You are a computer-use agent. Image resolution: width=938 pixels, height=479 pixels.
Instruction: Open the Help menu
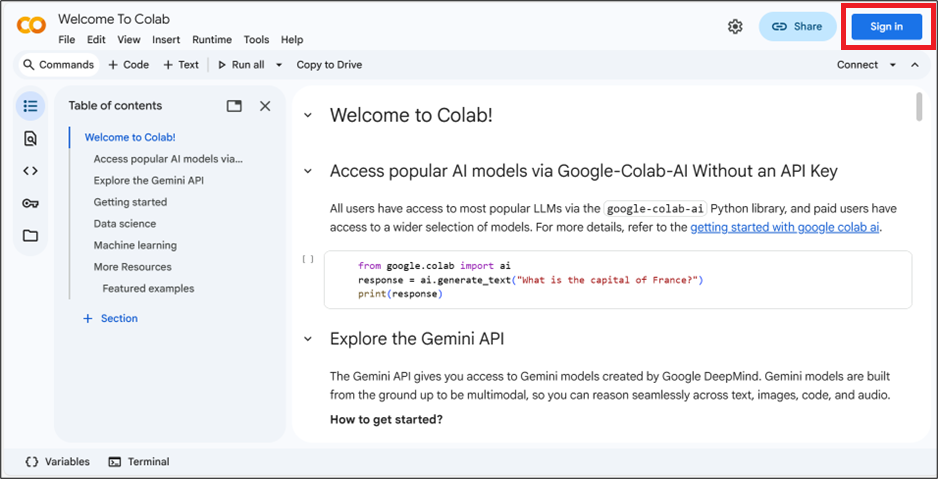292,40
